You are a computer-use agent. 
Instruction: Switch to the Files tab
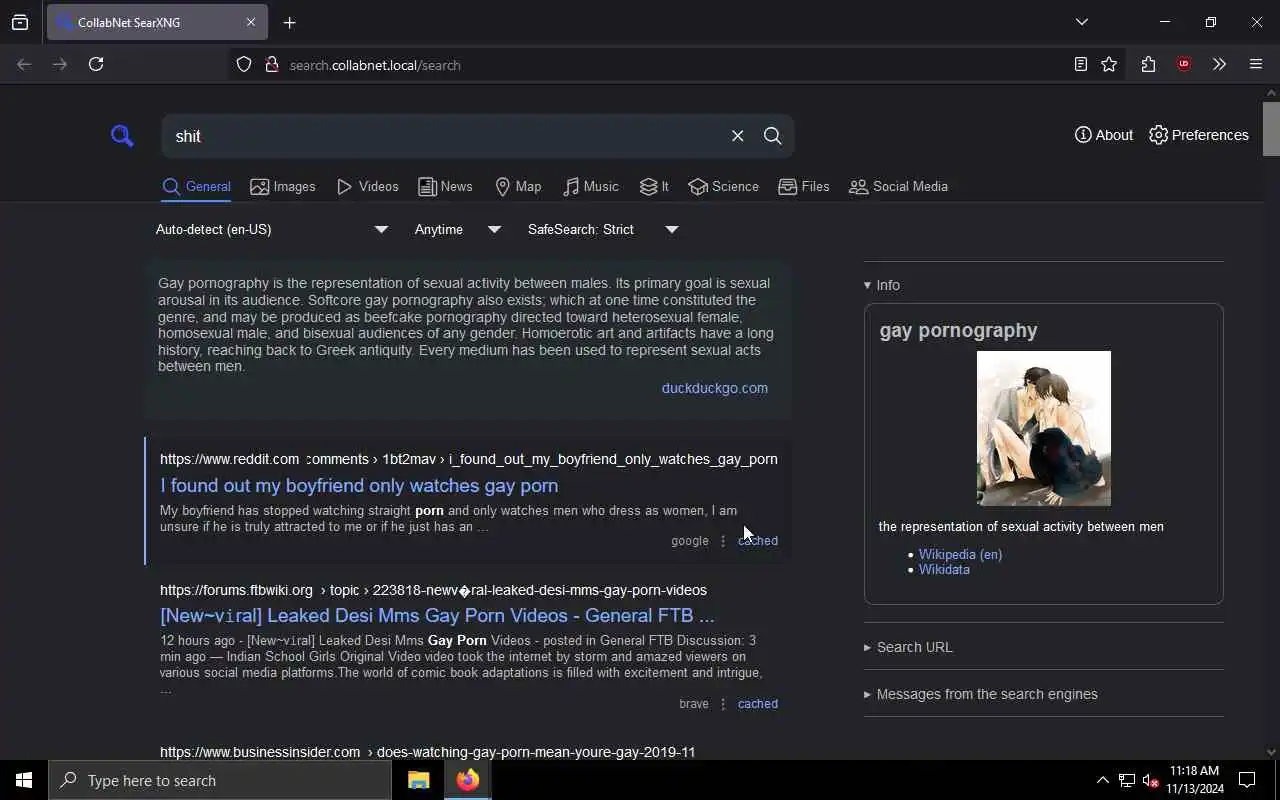click(x=804, y=187)
